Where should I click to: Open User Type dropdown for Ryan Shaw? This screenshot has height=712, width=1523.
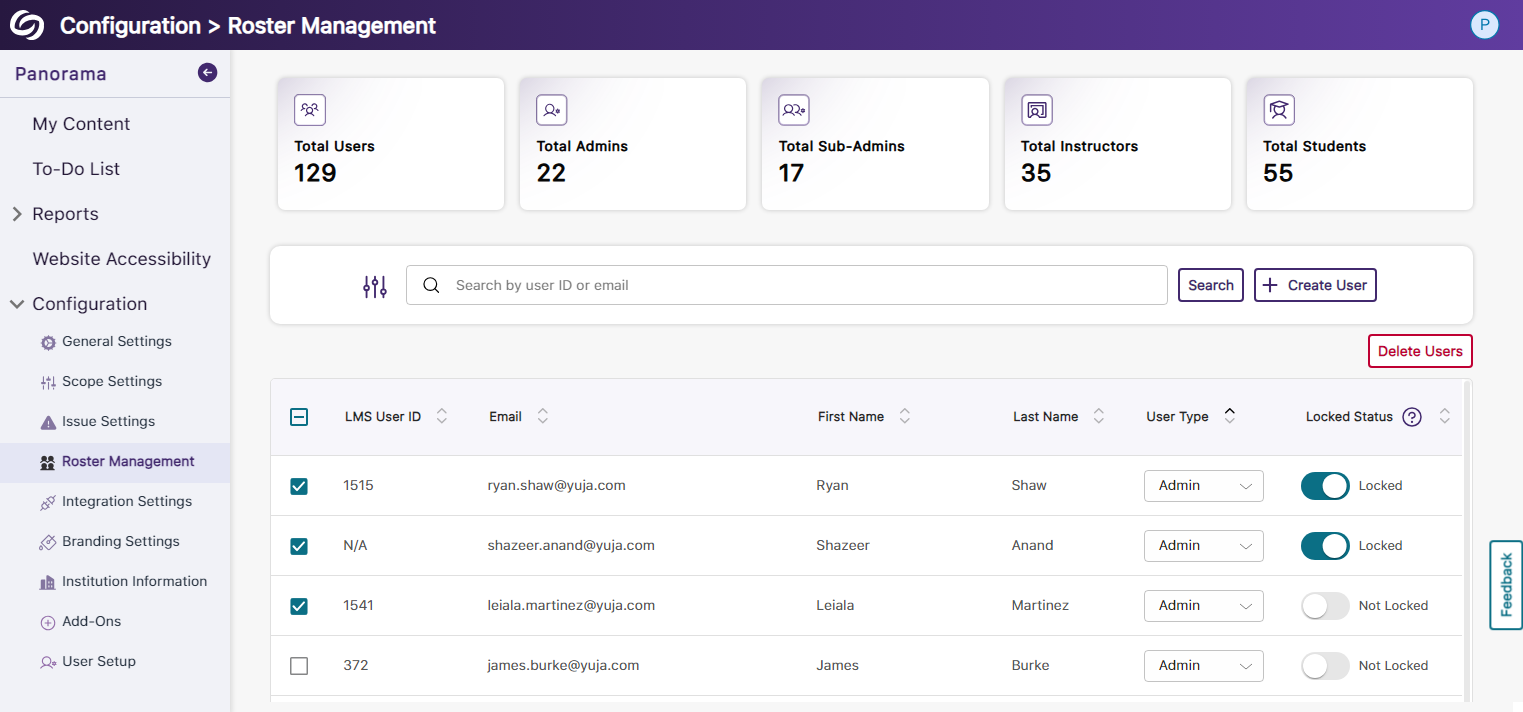coord(1203,486)
